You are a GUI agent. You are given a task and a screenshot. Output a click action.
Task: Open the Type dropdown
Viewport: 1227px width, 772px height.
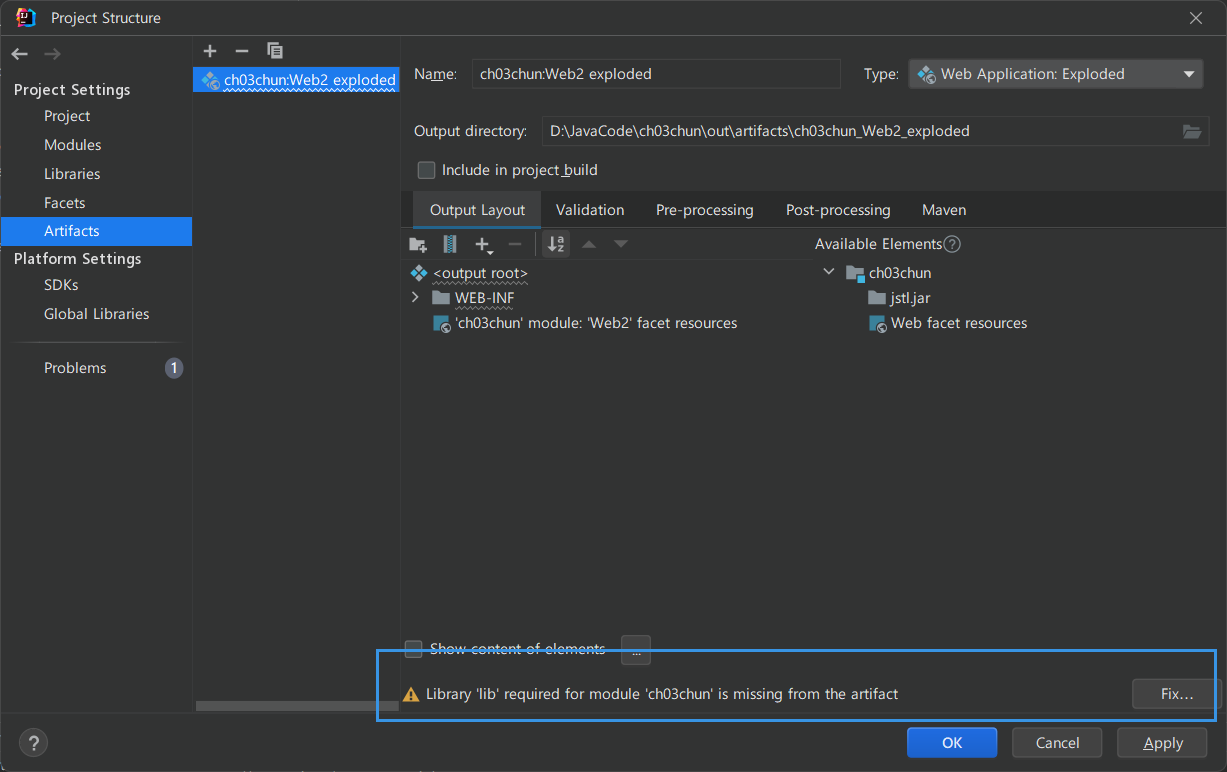(x=1055, y=74)
